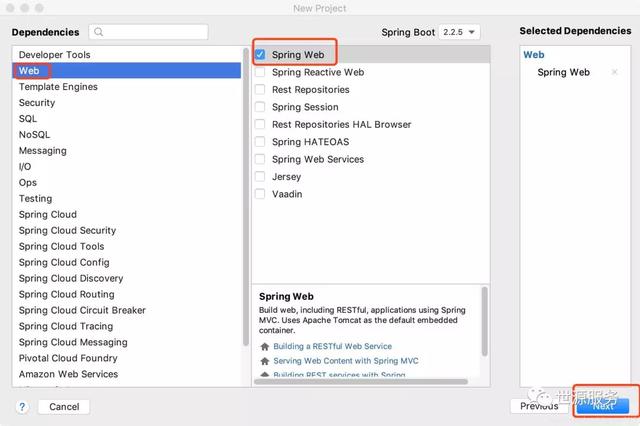Screen dimensions: 640x426
Task: Select Spring Cloud Config category
Action: 127,262
